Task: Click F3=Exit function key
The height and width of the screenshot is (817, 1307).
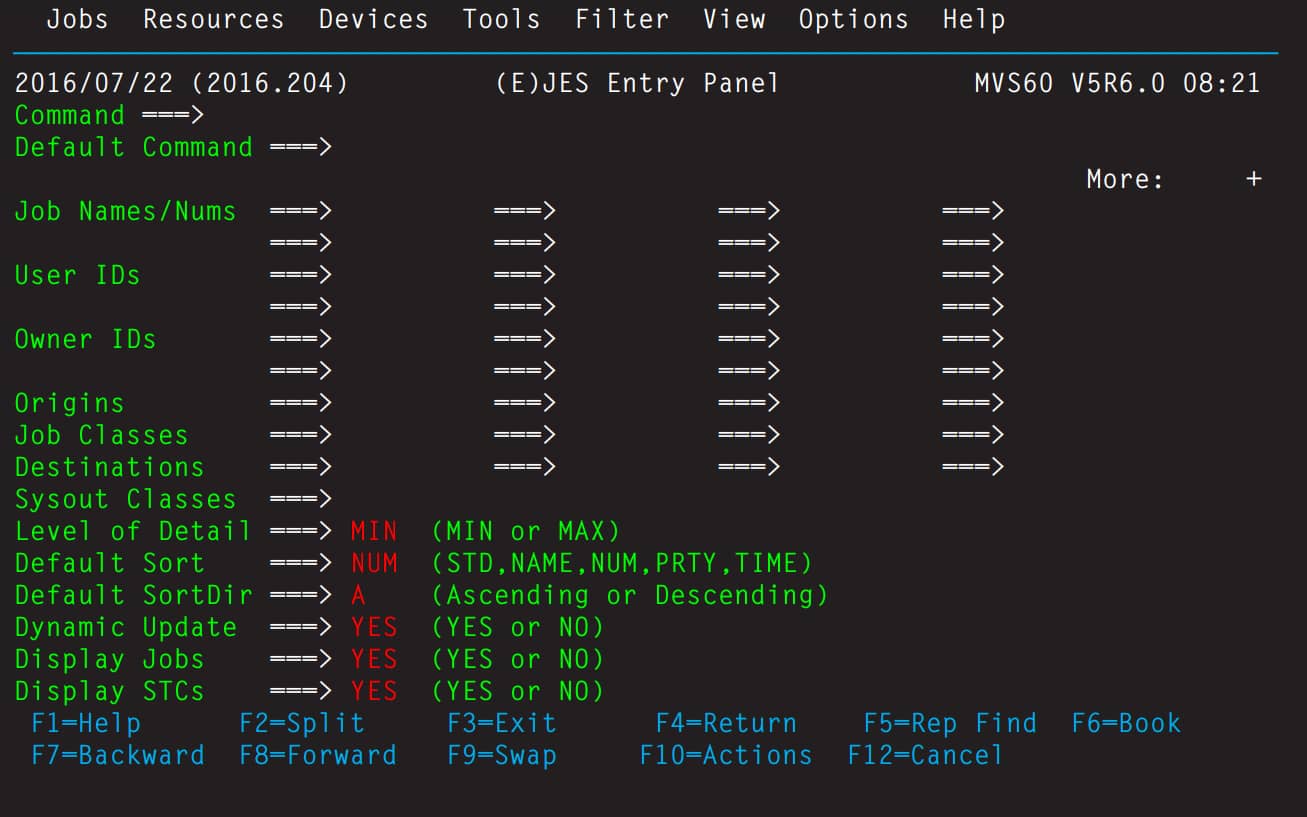Action: click(501, 723)
